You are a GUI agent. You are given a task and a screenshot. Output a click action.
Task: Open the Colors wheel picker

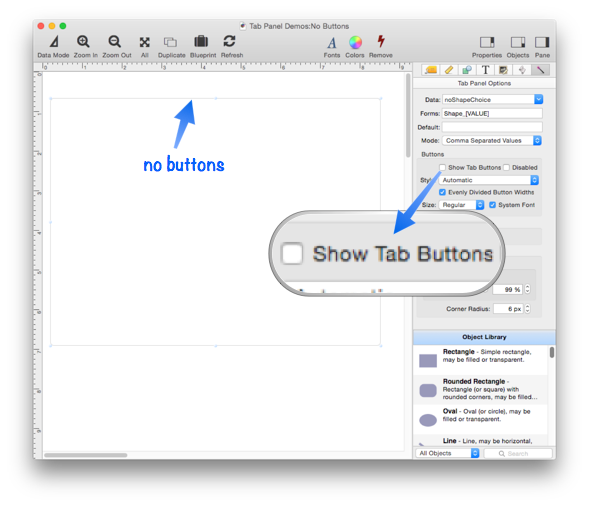tap(355, 42)
